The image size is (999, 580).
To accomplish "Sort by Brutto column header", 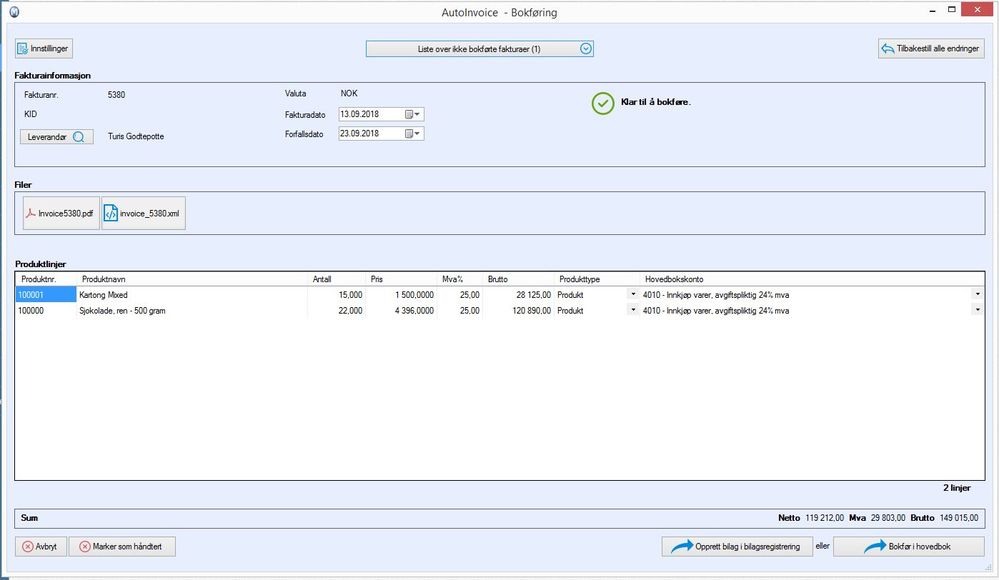I will [x=498, y=279].
